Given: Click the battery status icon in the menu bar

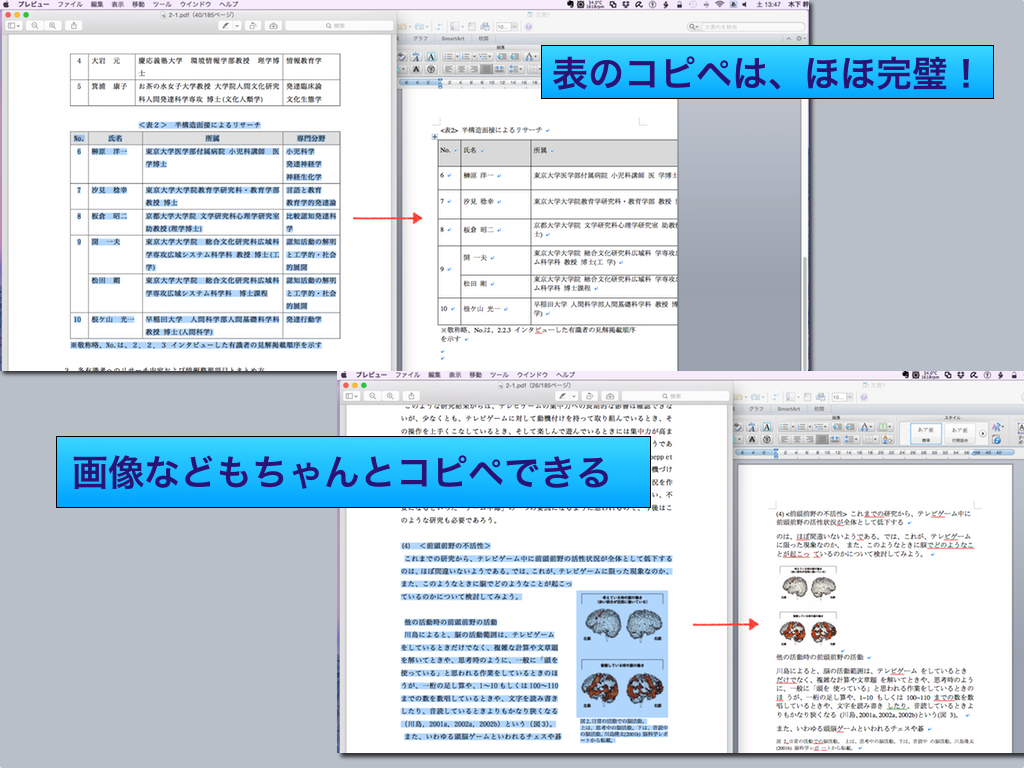Looking at the screenshot, I should click(x=665, y=5).
